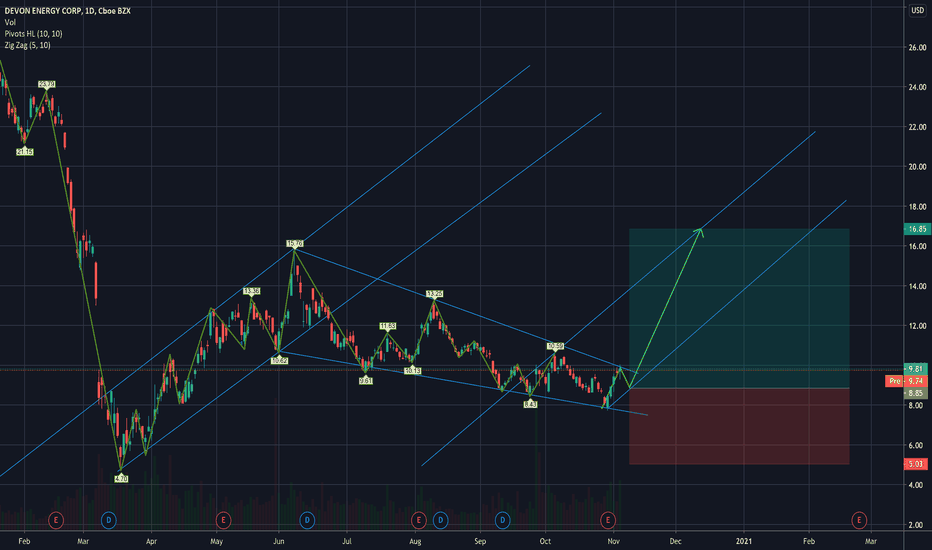This screenshot has height=550, width=932.
Task: Select the green projection arrow tip
Action: click(x=701, y=231)
